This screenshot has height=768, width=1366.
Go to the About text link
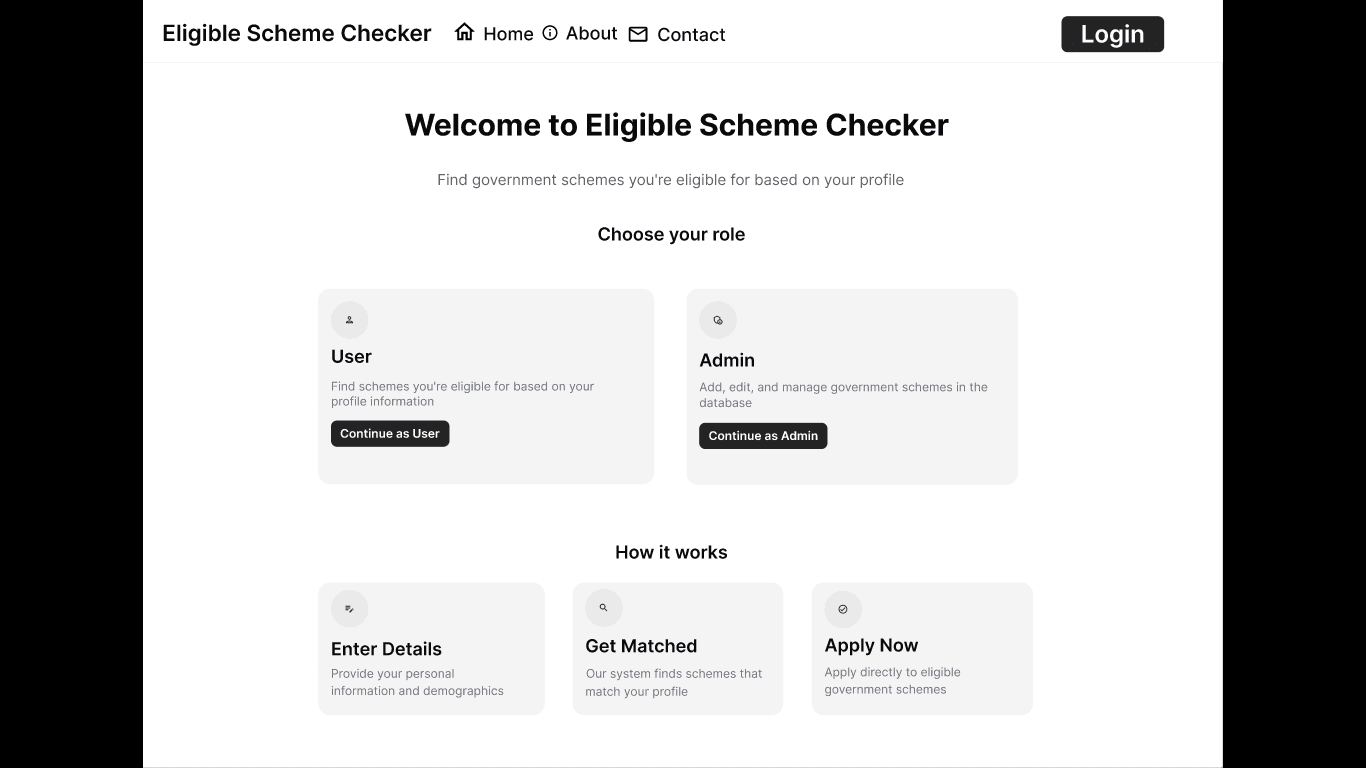click(x=591, y=33)
